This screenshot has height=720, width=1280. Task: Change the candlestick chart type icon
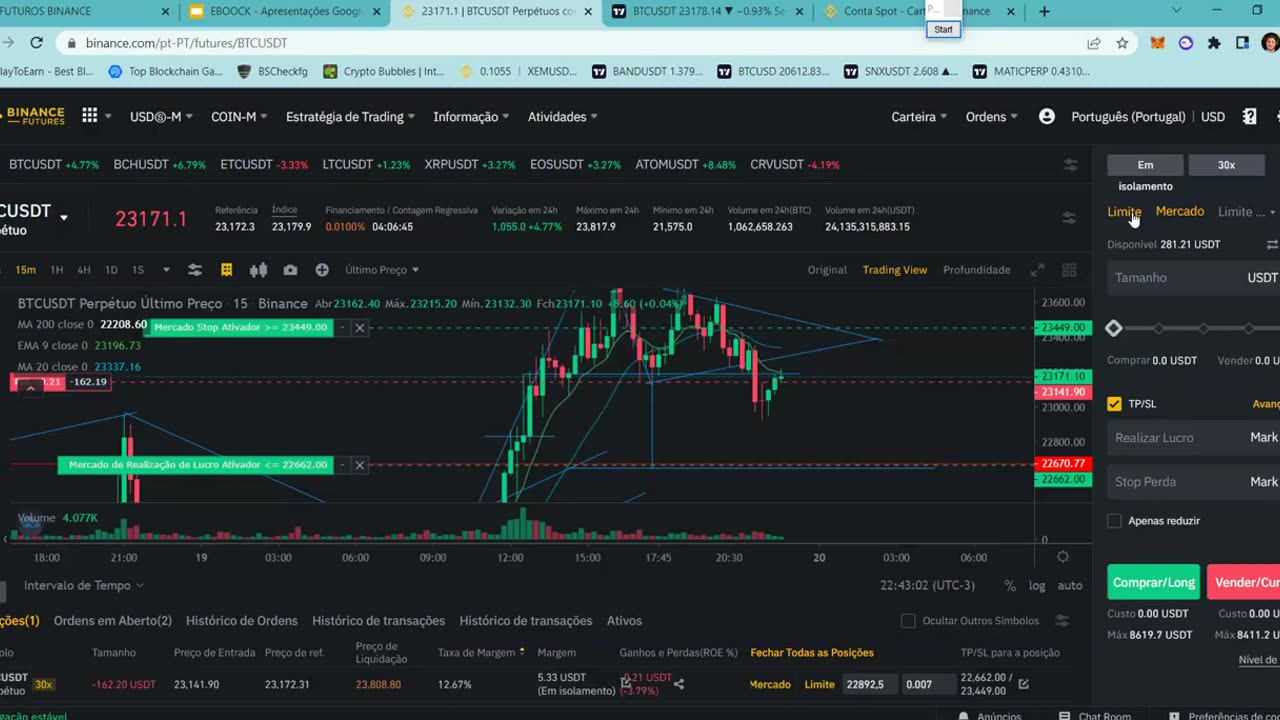coord(258,270)
